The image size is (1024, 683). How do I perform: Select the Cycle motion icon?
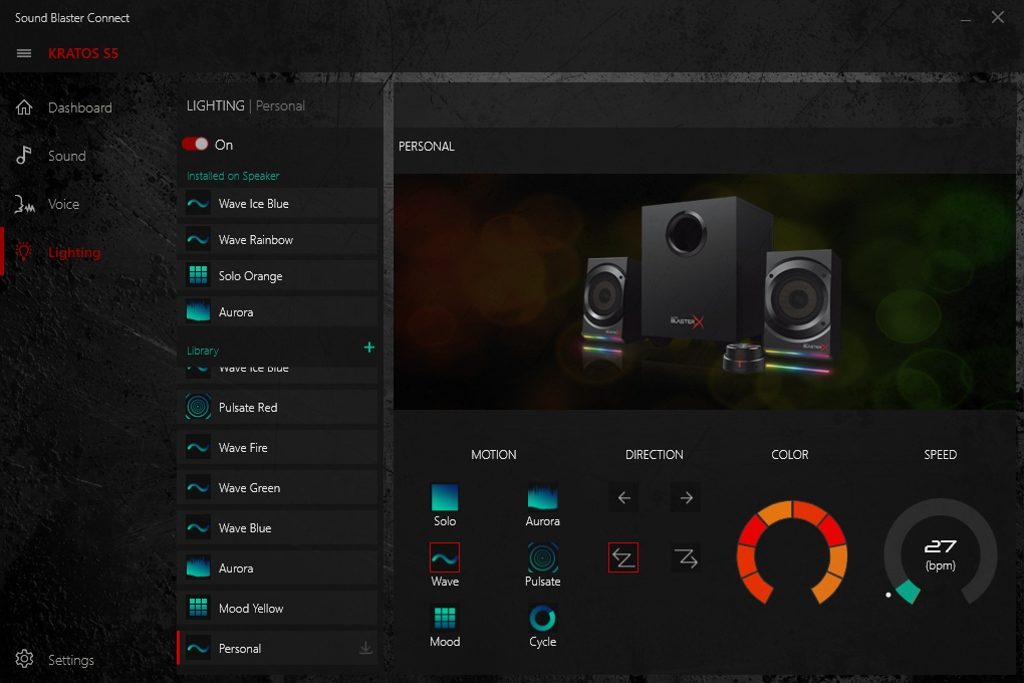pos(542,617)
